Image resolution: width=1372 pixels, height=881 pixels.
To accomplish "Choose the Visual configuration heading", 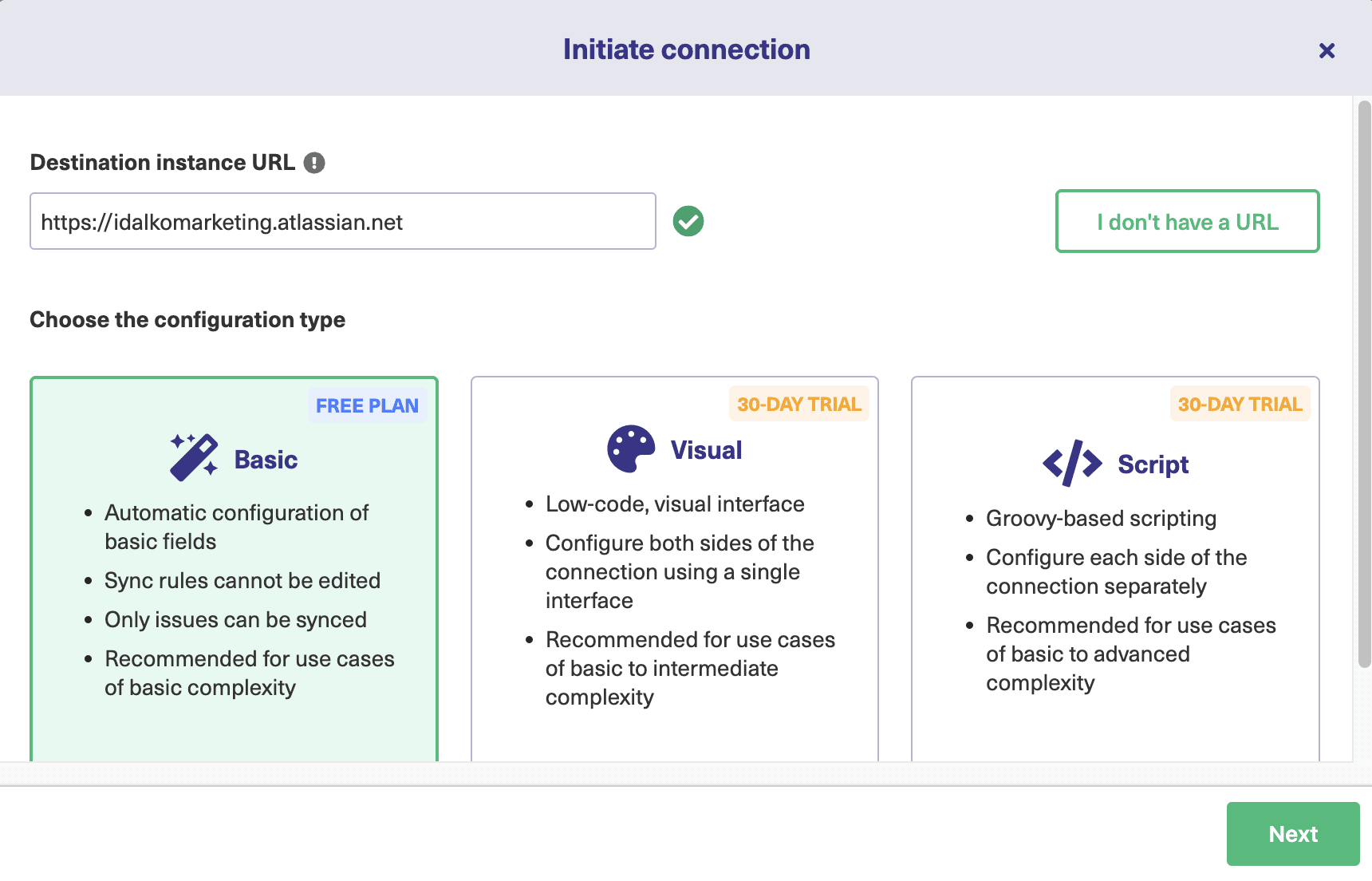I will [706, 450].
